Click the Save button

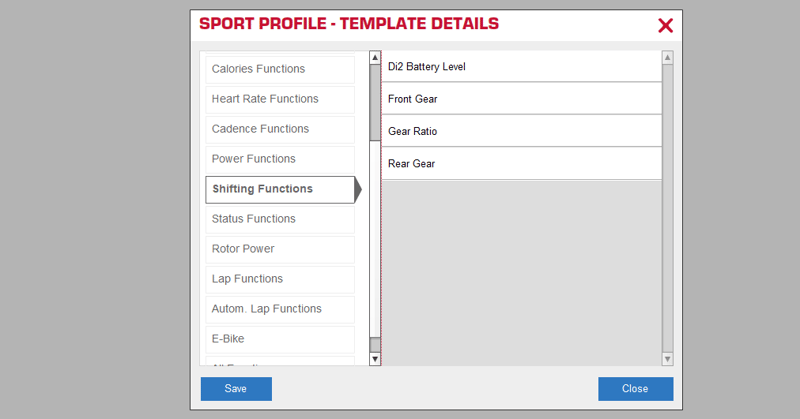pos(236,389)
